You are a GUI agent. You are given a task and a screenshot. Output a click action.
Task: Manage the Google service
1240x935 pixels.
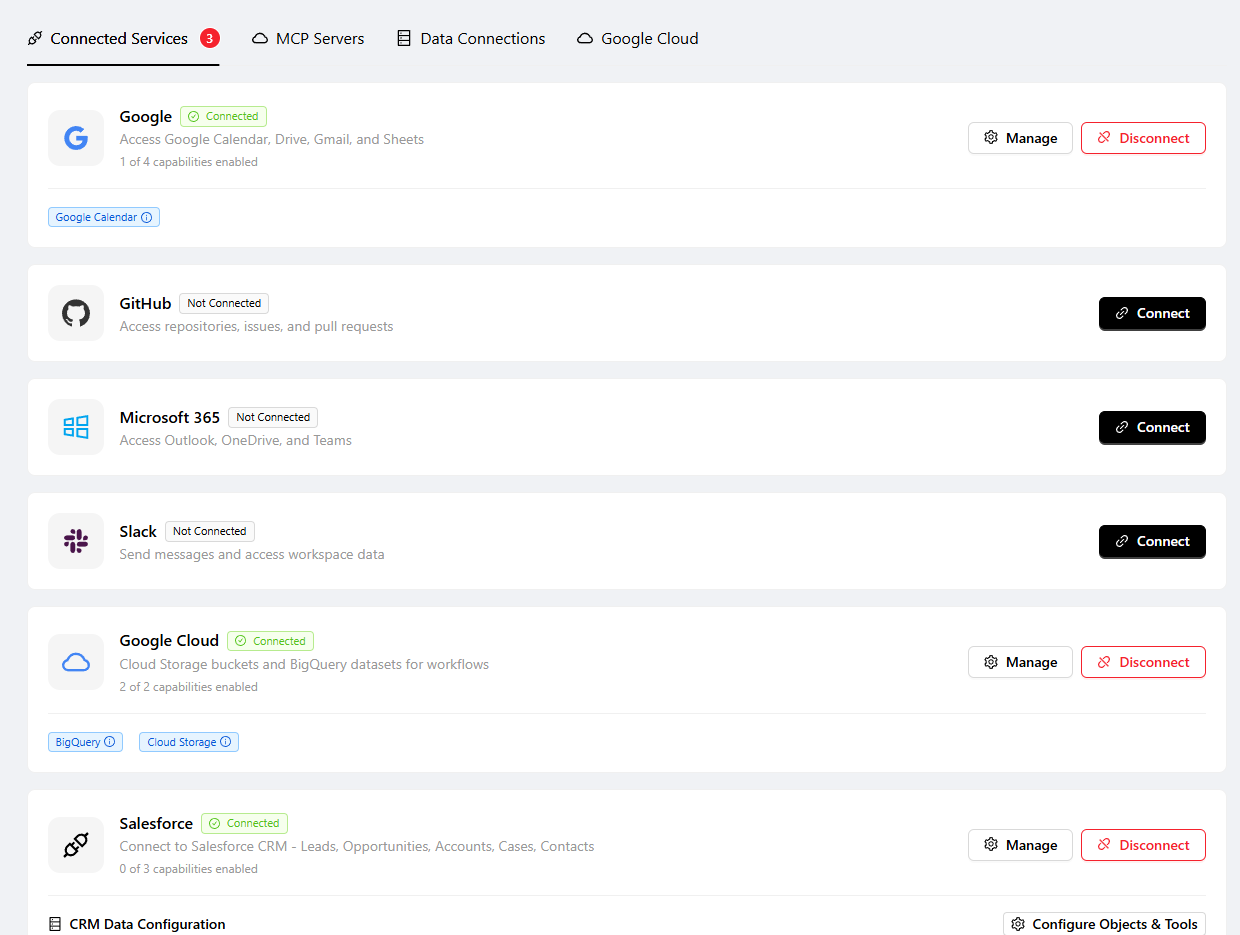pos(1020,138)
